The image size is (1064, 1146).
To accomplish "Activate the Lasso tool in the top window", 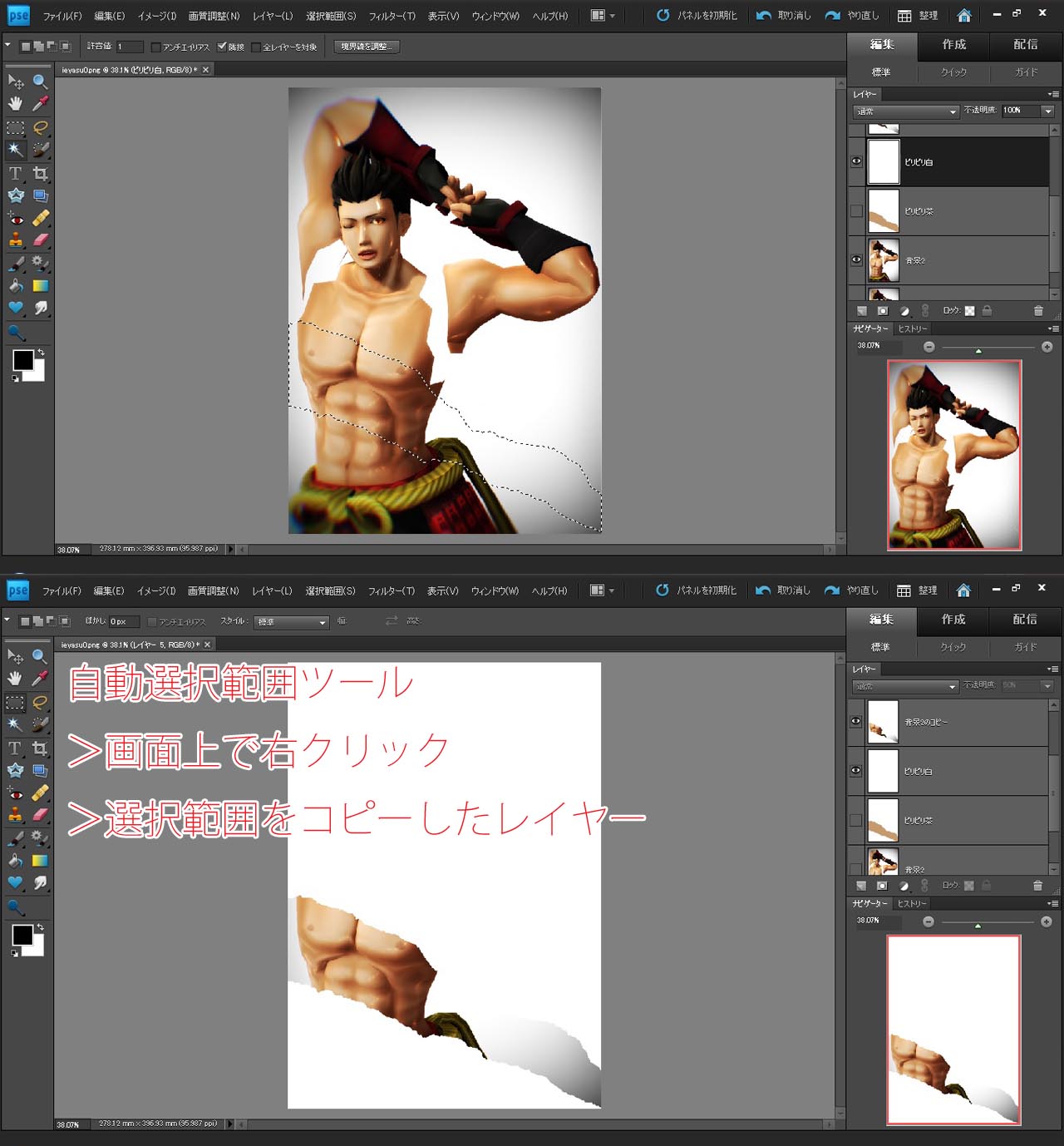I will click(40, 127).
